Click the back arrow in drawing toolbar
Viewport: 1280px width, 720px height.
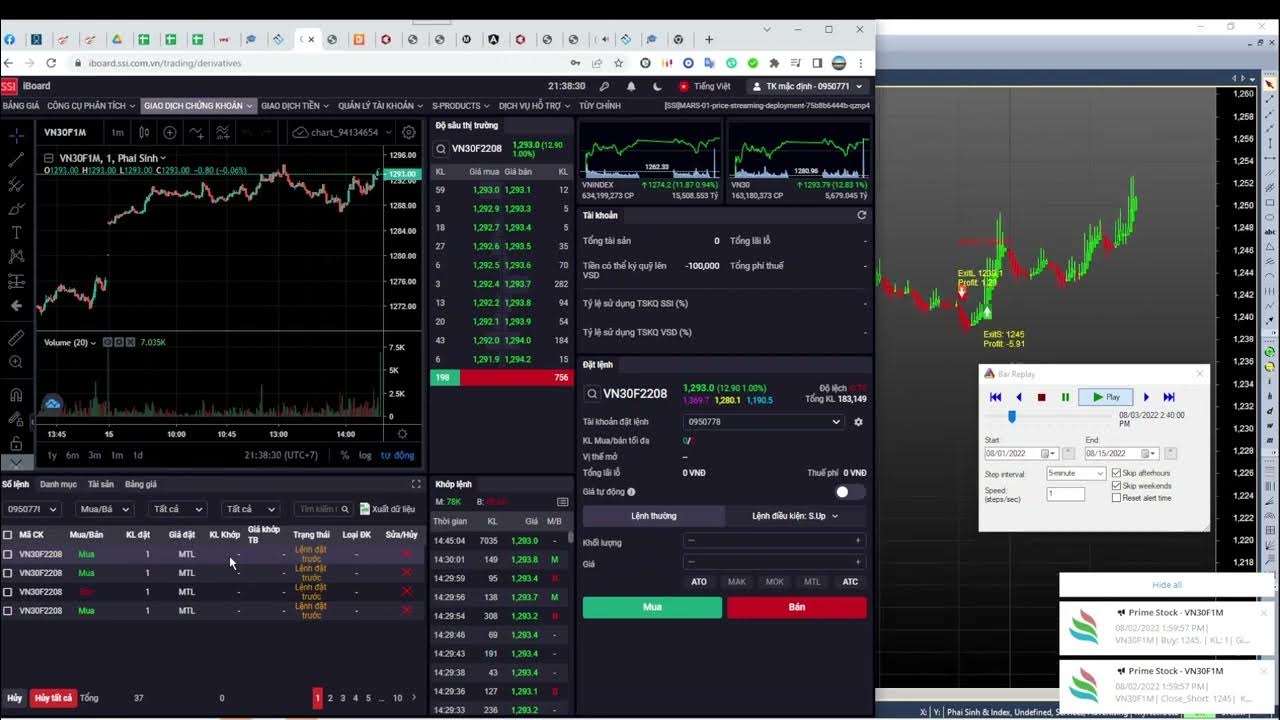point(16,305)
